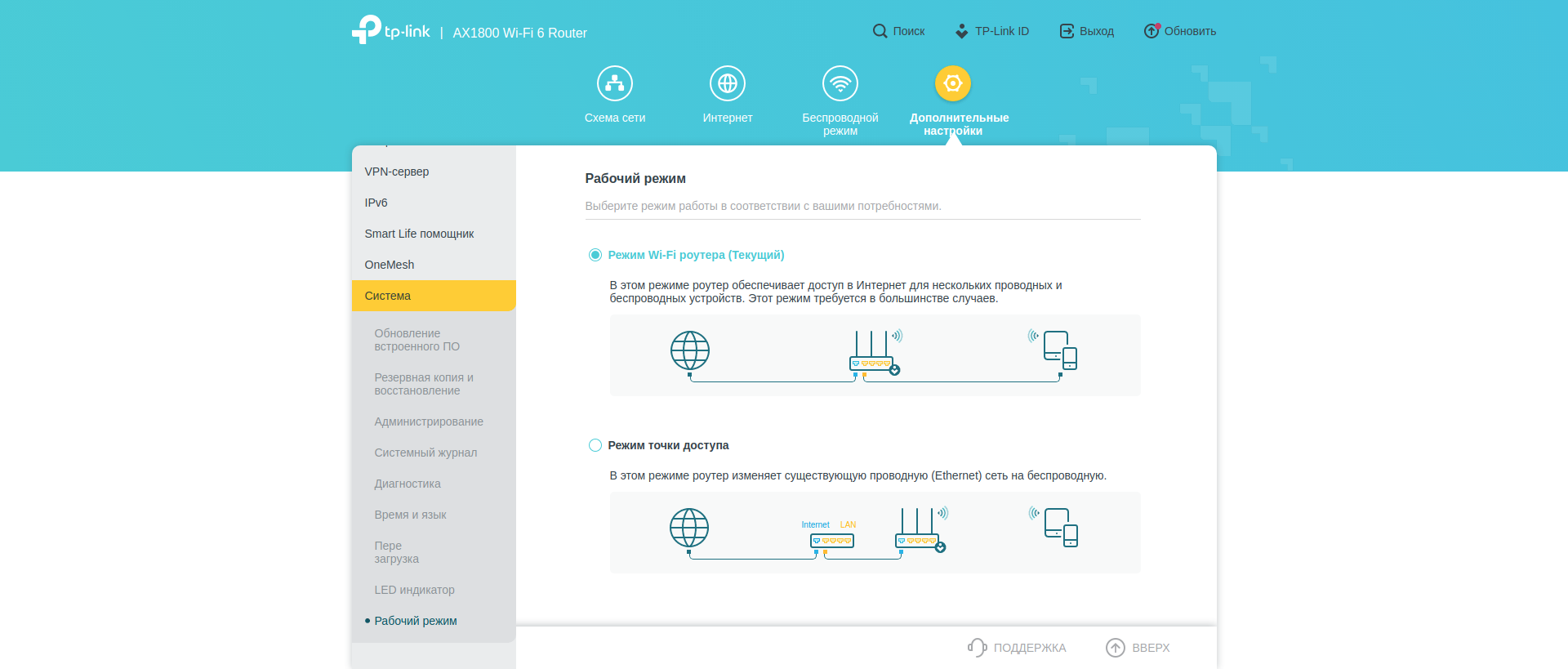
Task: Click the Advanced settings gear icon
Action: coord(952,83)
